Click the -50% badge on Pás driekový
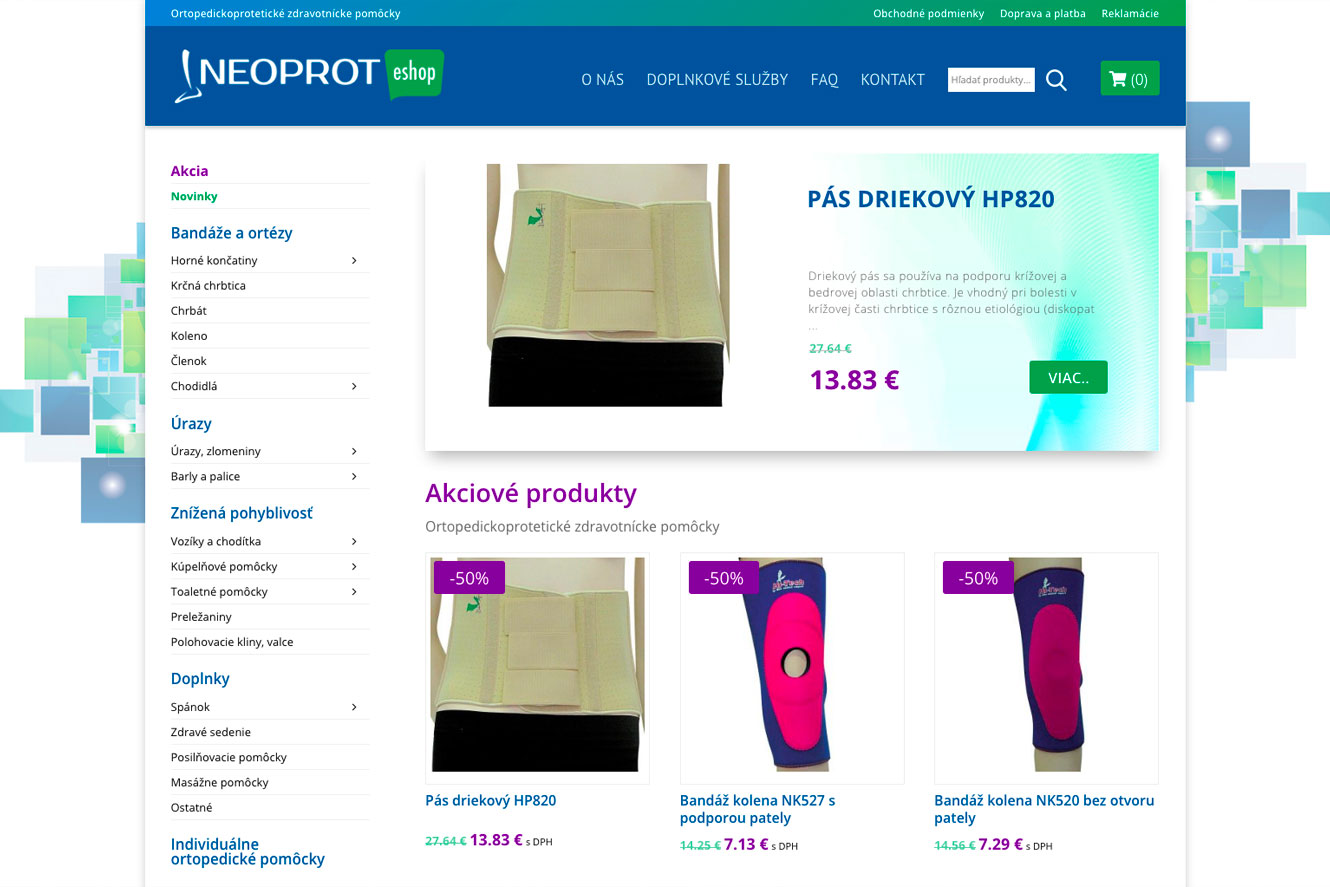Screen dimensions: 1330x887 tap(469, 578)
